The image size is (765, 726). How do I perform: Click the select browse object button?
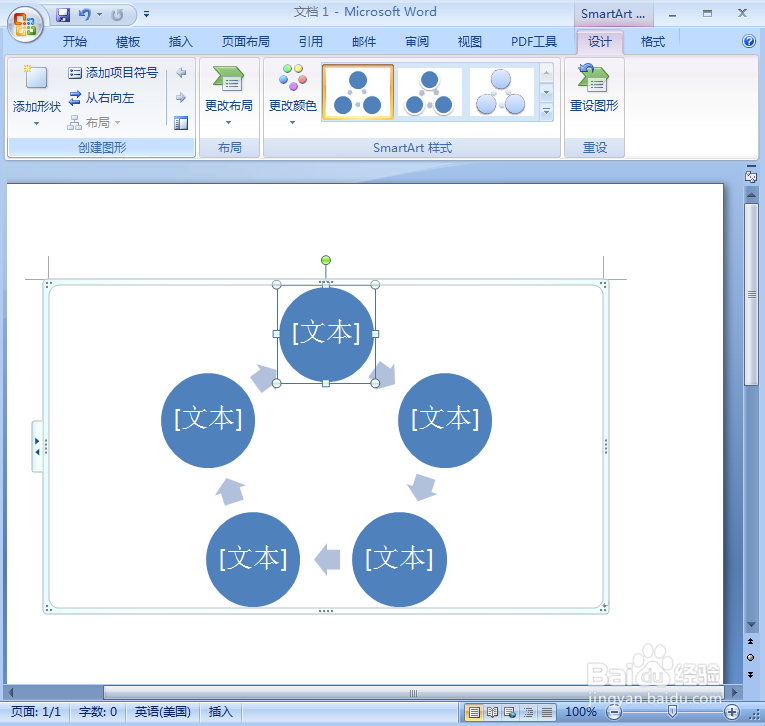tap(751, 658)
